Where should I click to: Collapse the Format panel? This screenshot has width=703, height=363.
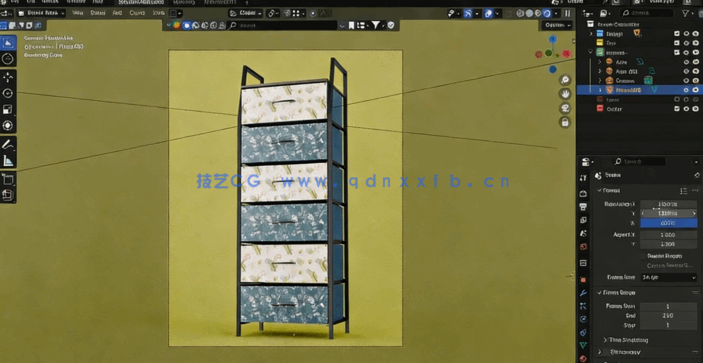(x=600, y=191)
